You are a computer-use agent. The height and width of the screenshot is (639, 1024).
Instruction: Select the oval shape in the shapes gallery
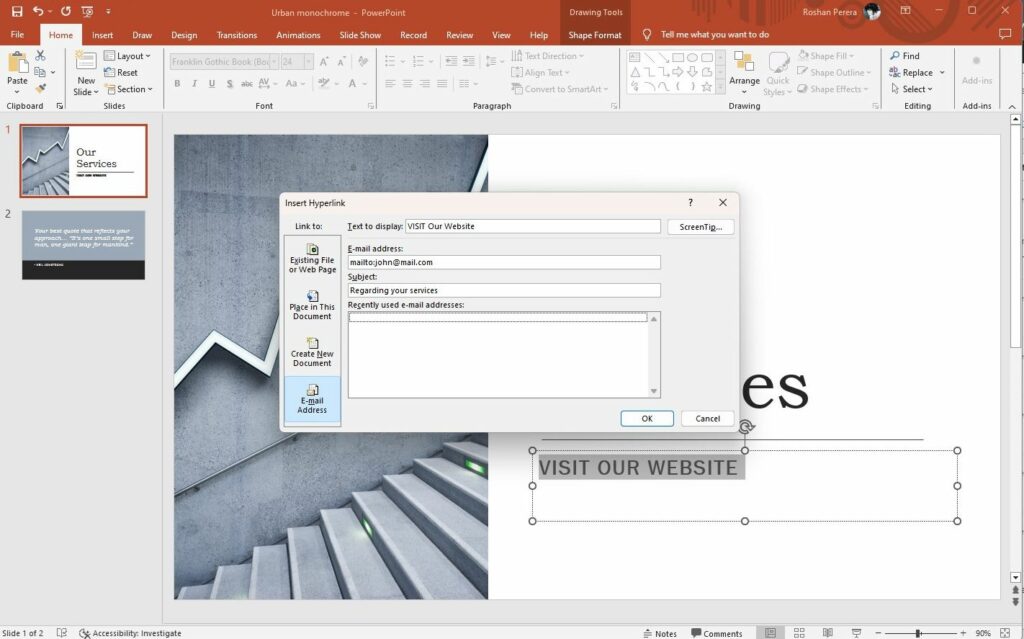point(693,57)
